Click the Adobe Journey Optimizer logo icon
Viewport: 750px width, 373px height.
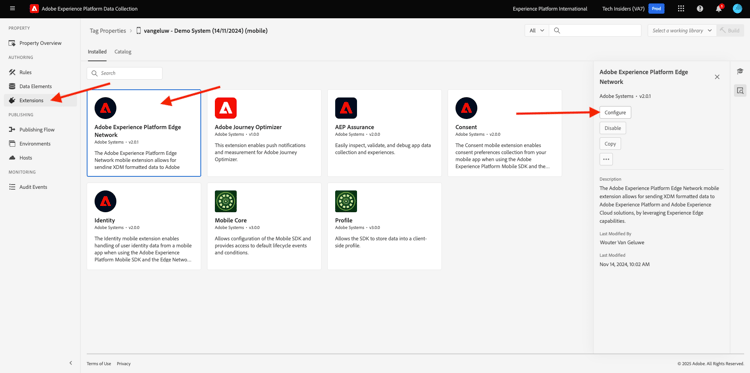pyautogui.click(x=226, y=108)
